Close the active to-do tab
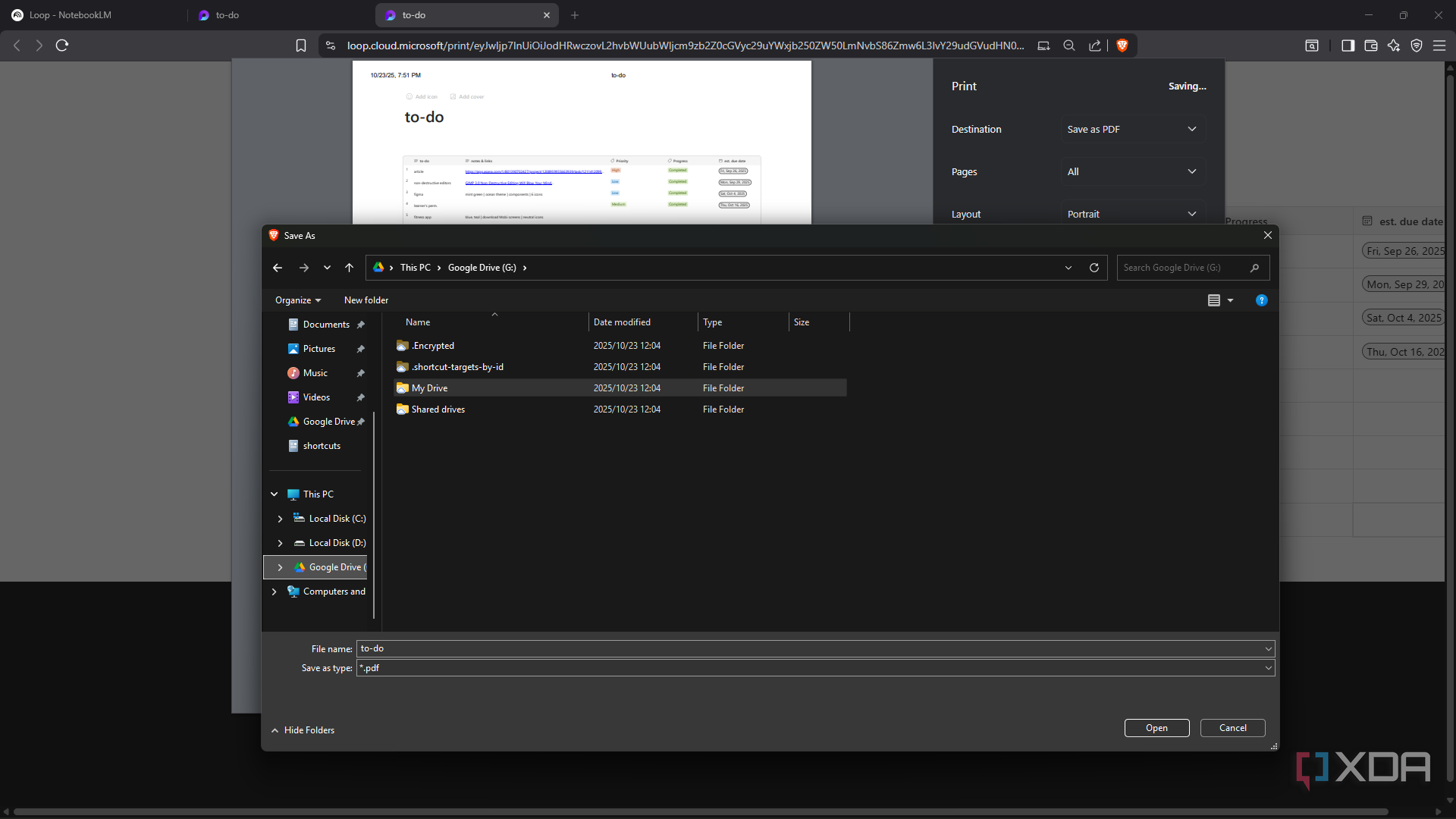The height and width of the screenshot is (819, 1456). pos(547,15)
